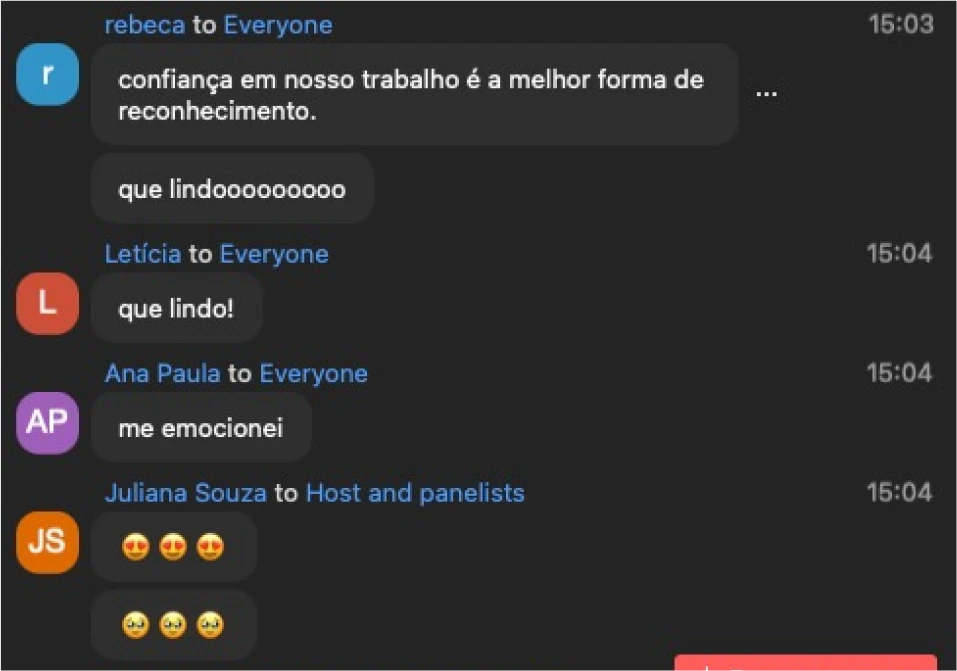
Task: Click the red button at bottom right
Action: pos(806,662)
